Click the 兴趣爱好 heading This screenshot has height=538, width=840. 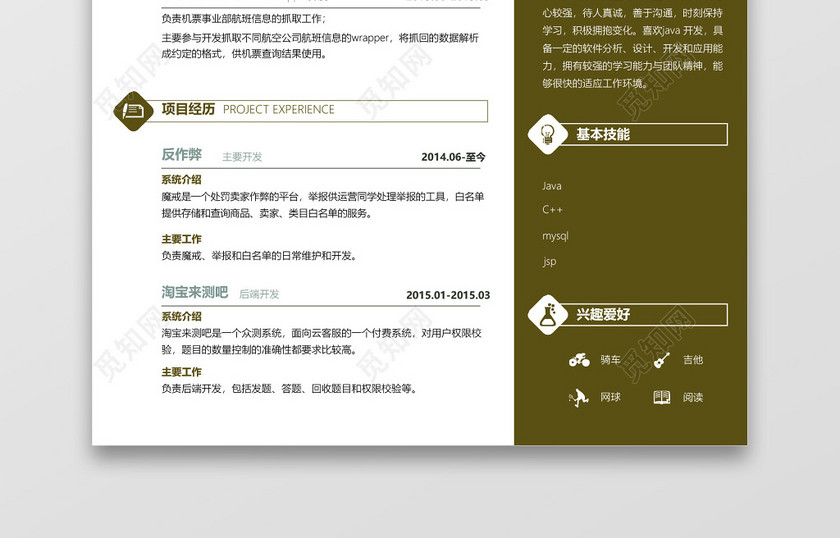(603, 315)
